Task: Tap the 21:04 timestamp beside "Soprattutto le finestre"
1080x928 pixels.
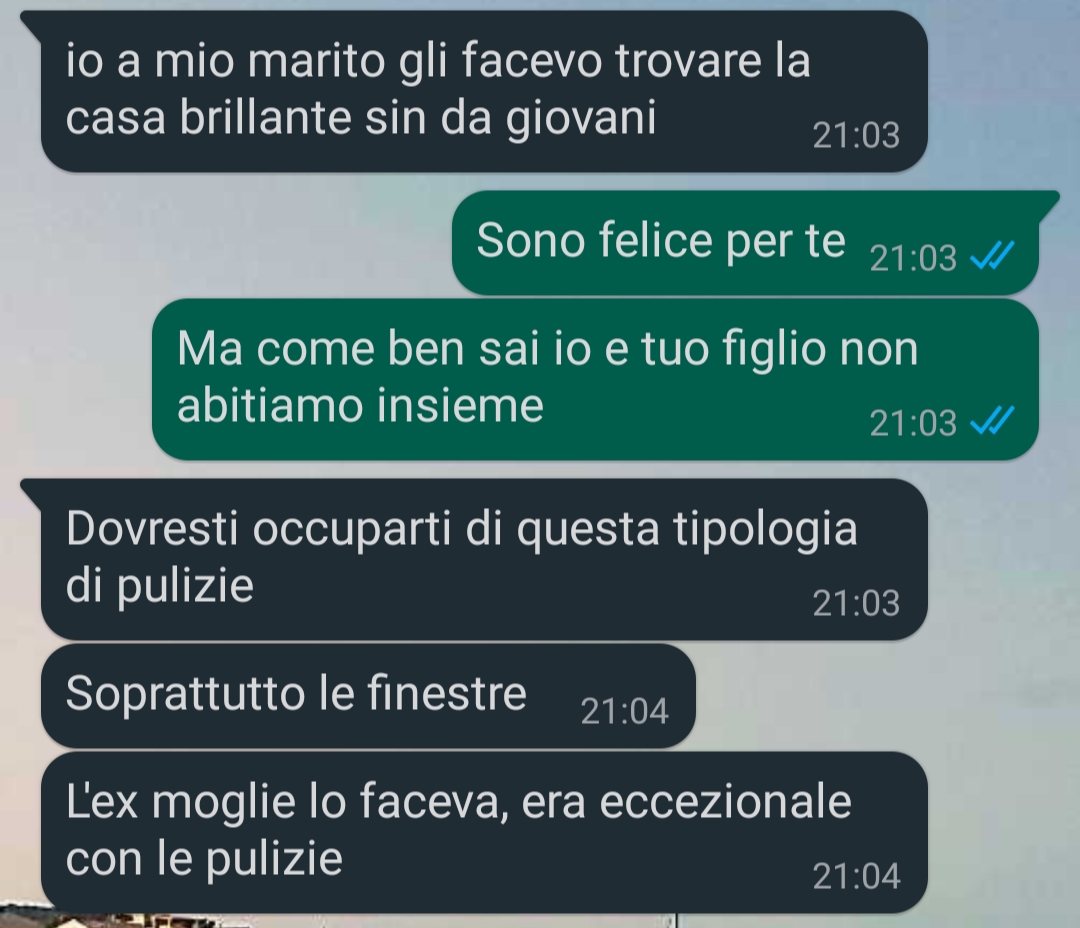Action: [x=624, y=711]
